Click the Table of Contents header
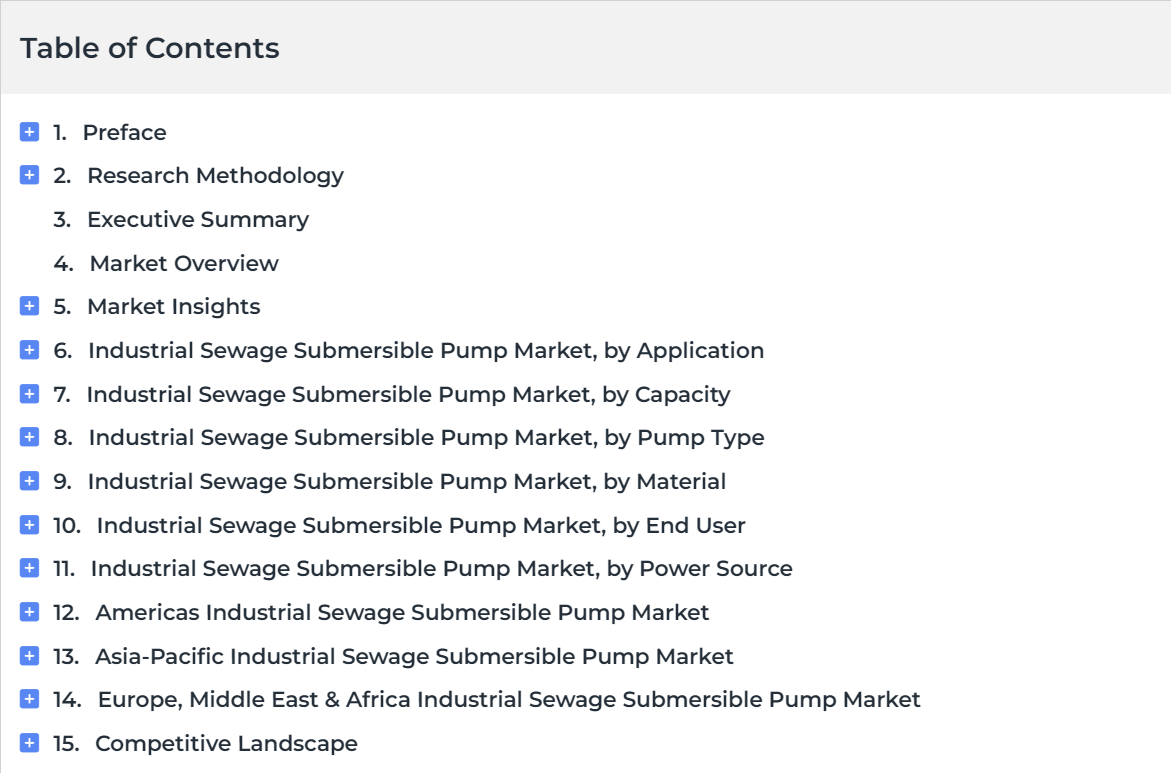 (149, 48)
